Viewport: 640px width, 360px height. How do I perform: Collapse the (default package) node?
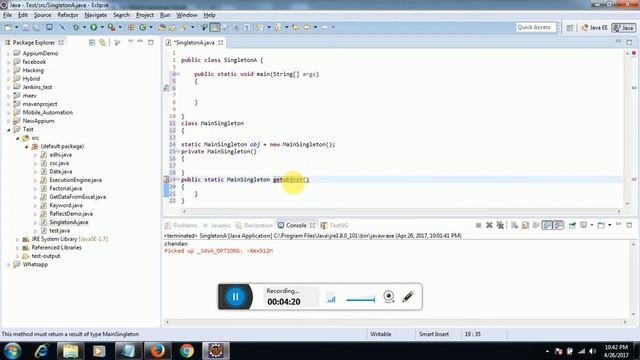(x=27, y=146)
